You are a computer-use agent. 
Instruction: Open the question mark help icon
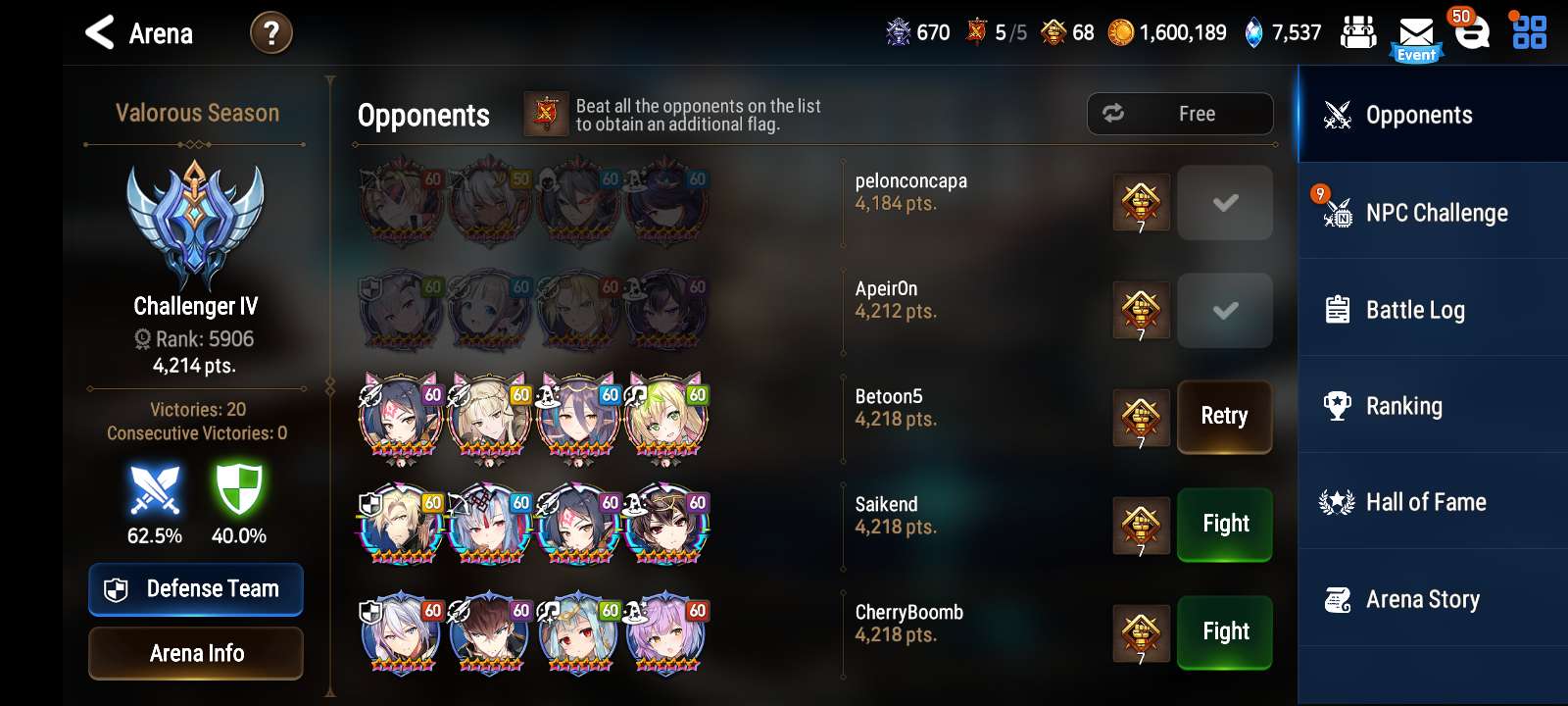pos(271,33)
